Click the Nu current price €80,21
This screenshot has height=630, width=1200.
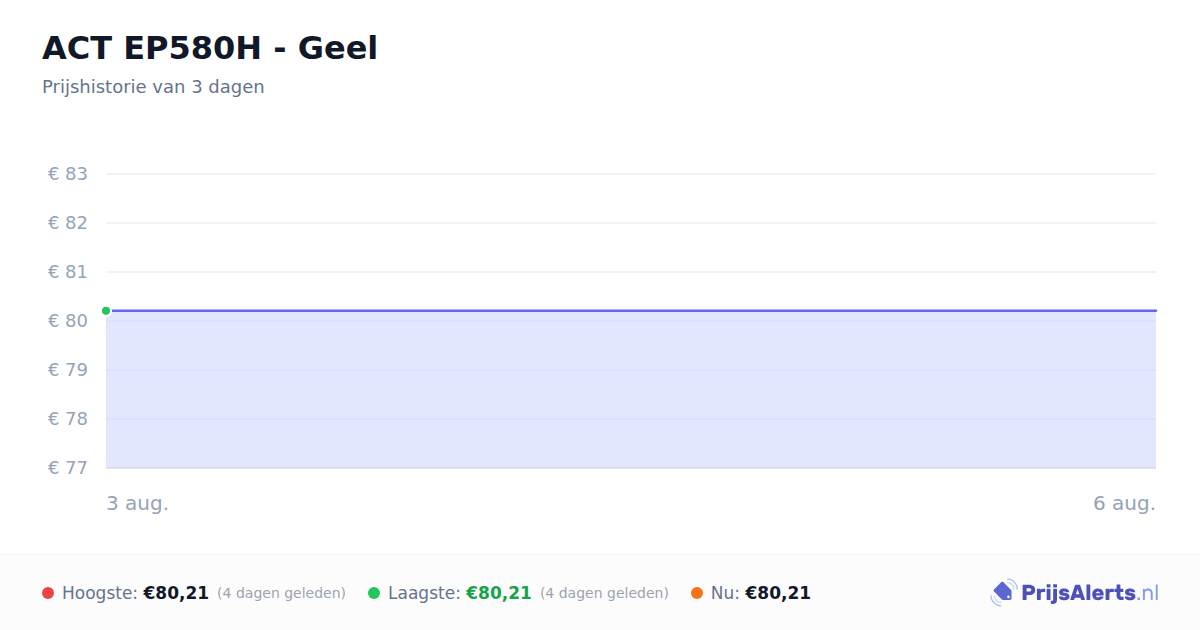click(x=778, y=593)
